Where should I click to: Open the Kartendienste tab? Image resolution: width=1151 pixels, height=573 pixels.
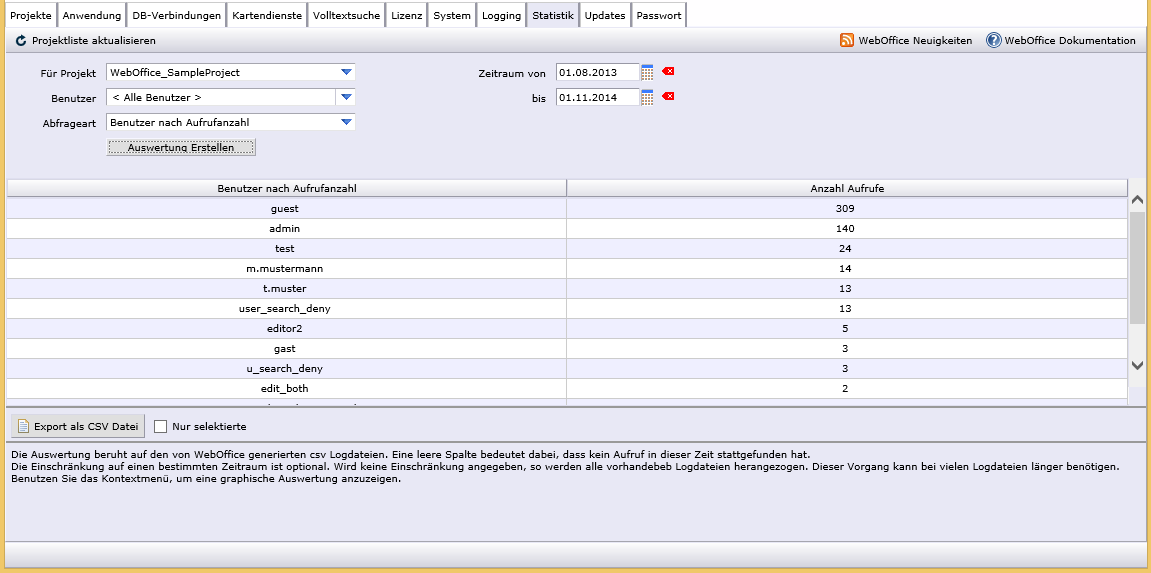click(267, 15)
